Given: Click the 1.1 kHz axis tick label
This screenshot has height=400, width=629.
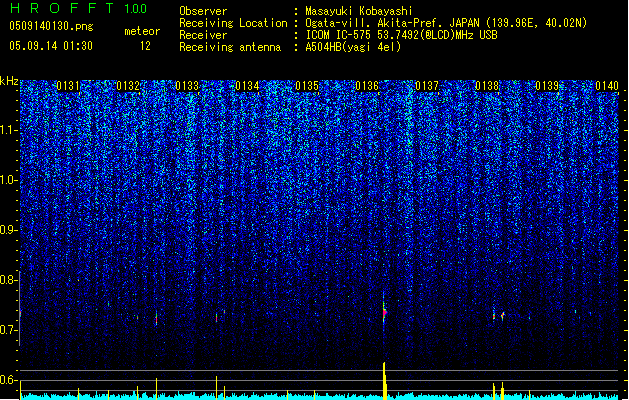Looking at the screenshot, I should (x=9, y=130).
